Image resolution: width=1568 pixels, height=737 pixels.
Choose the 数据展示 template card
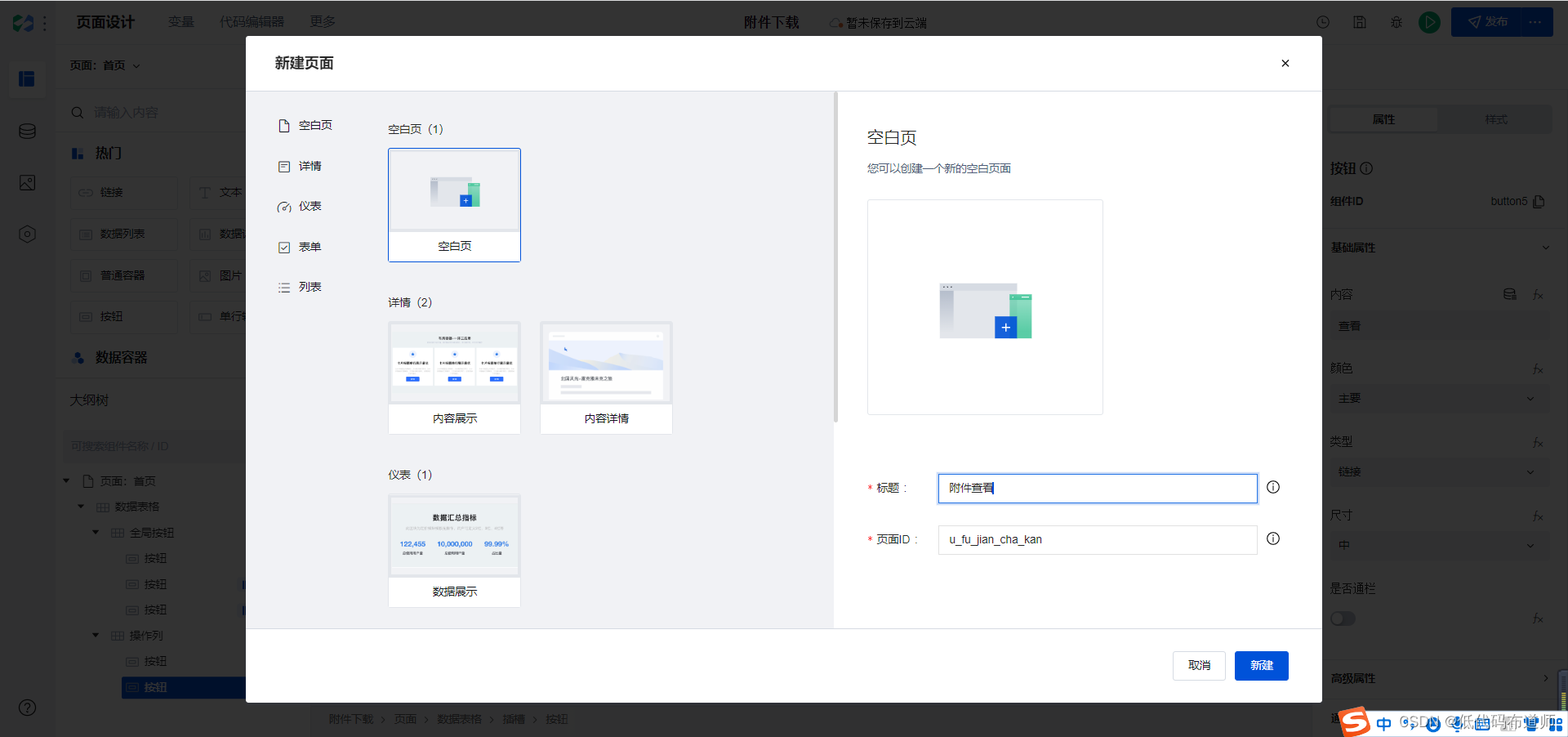click(454, 551)
